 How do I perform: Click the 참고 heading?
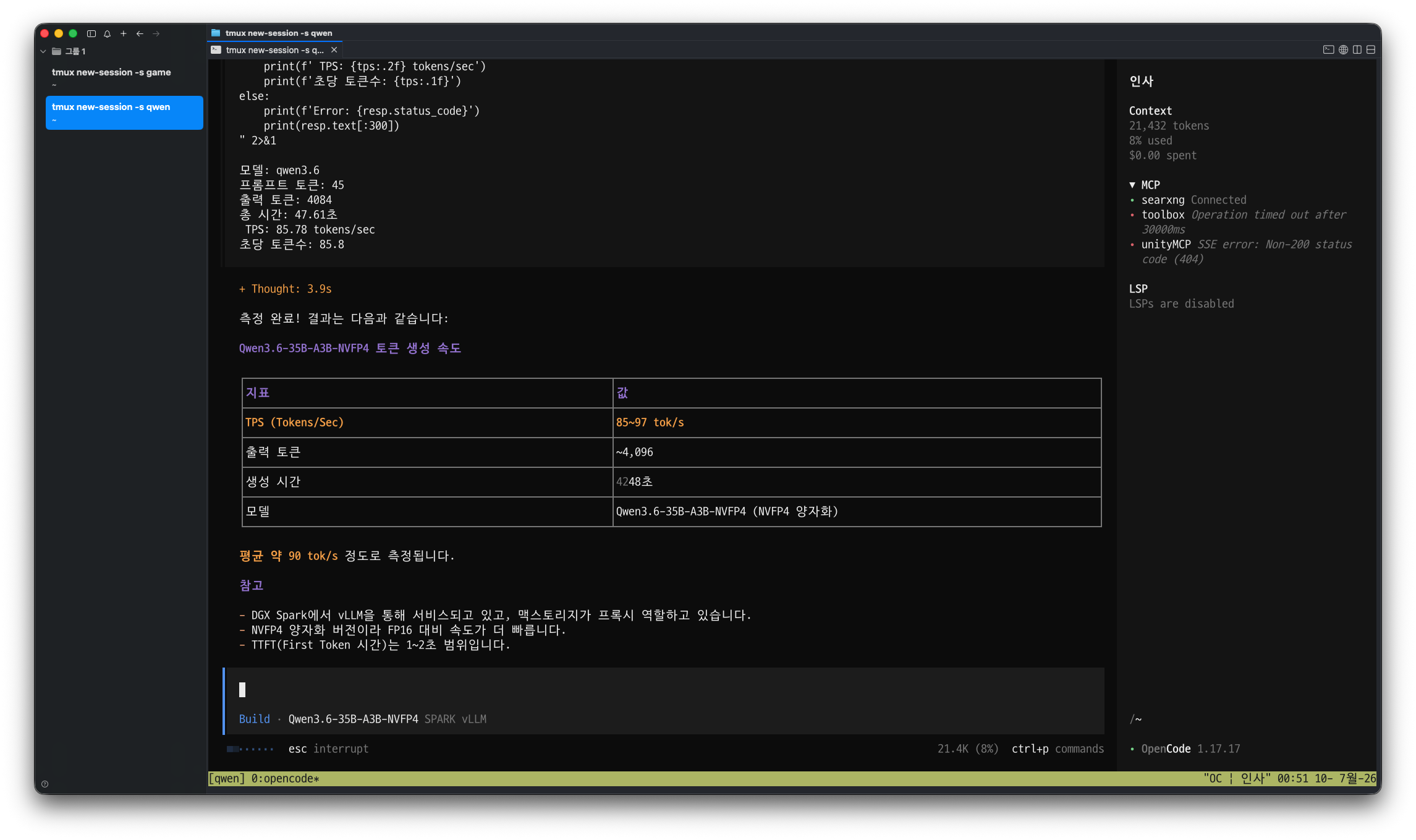tap(251, 585)
